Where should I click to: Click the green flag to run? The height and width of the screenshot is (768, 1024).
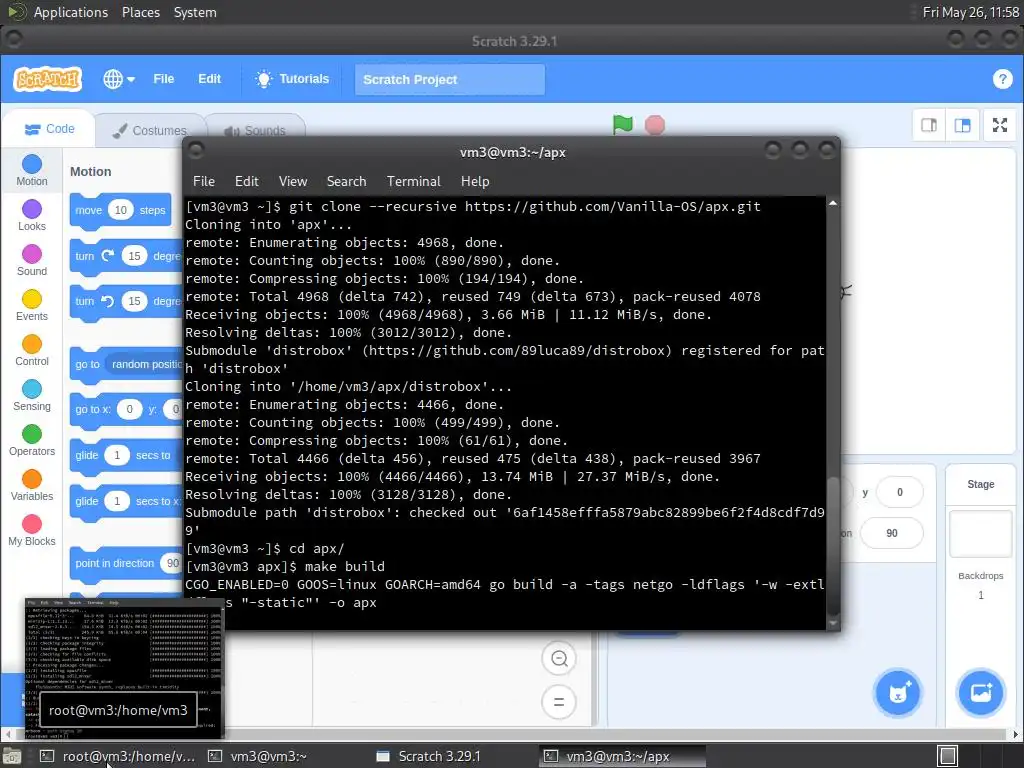coord(622,124)
